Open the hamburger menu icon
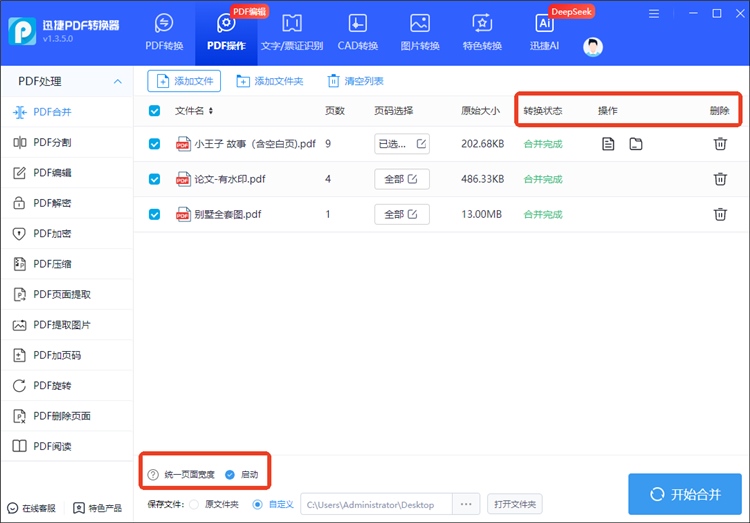The width and height of the screenshot is (750, 523). pos(654,14)
